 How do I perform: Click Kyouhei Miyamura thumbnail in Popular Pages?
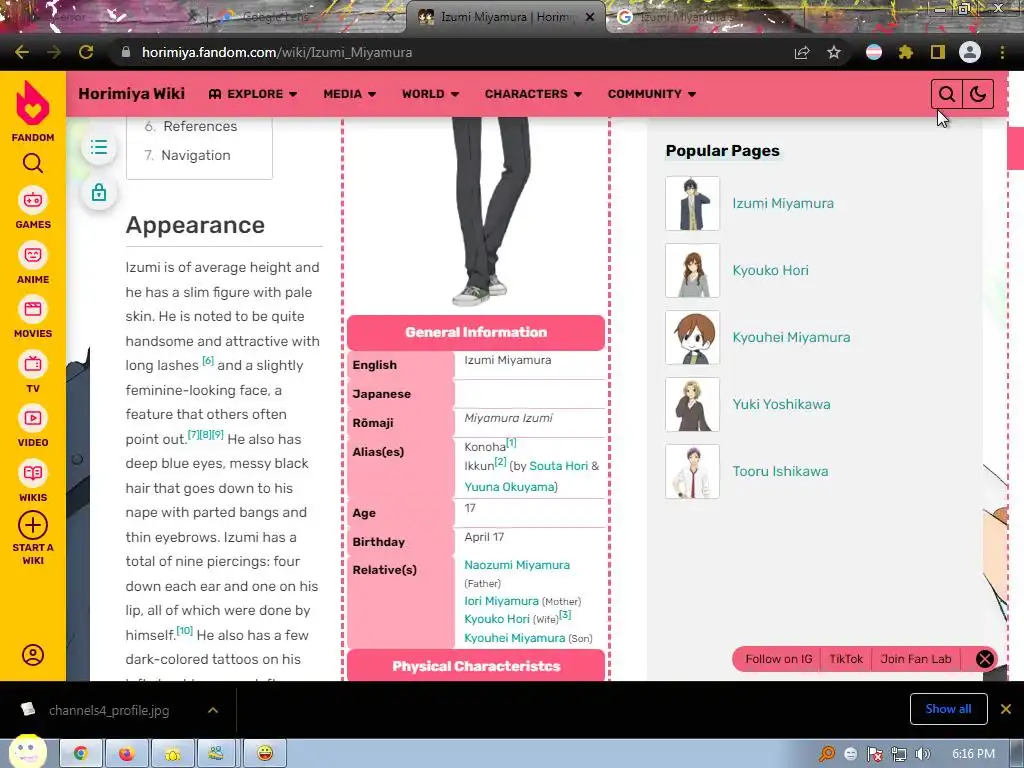[692, 338]
